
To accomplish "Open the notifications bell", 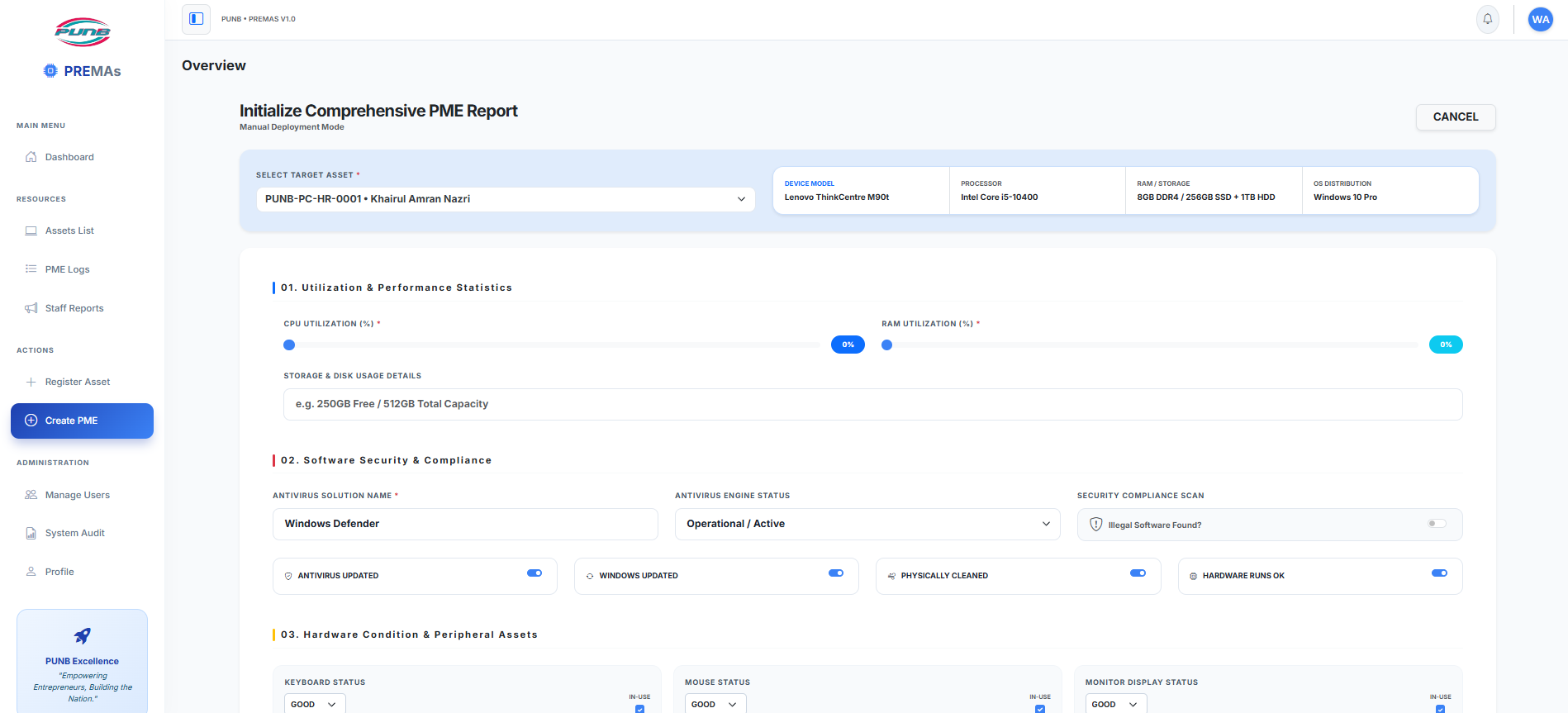I will click(1488, 19).
